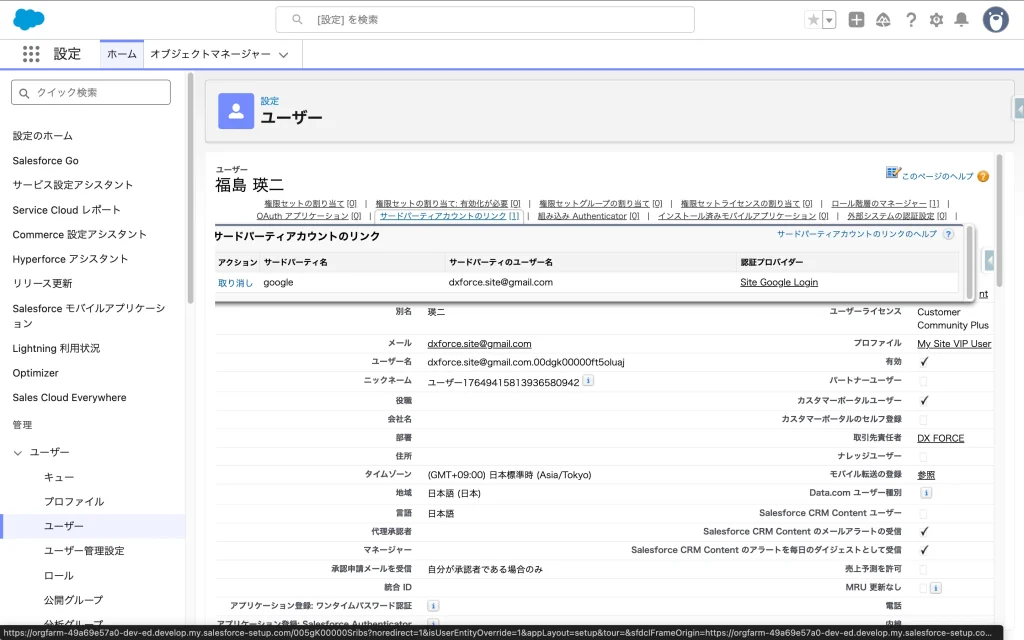Open the Site Google Login provider link
The height and width of the screenshot is (640, 1024).
[x=778, y=282]
